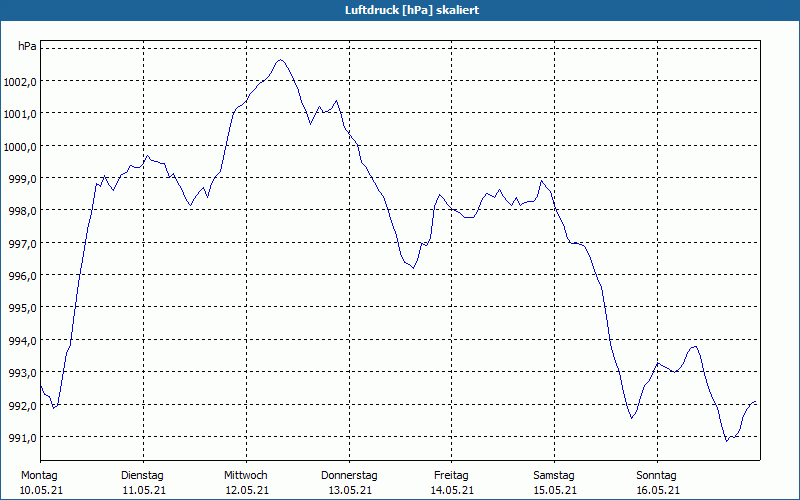Click the date 13.05.21
Viewport: 800px width, 500px height.
(350, 491)
